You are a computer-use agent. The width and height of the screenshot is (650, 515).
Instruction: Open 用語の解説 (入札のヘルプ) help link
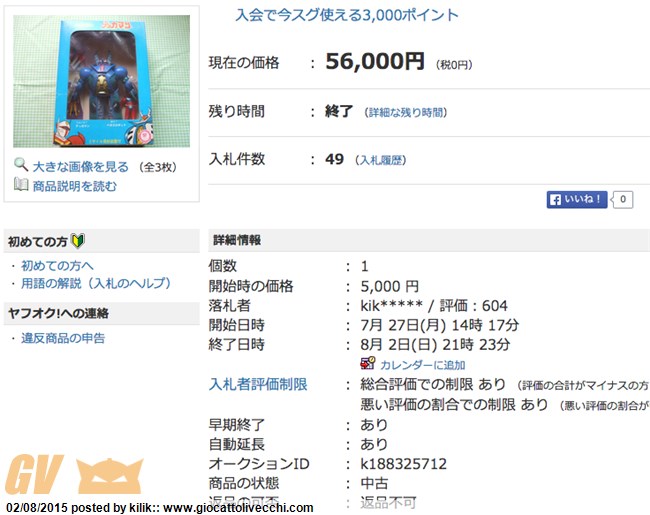pyautogui.click(x=96, y=283)
